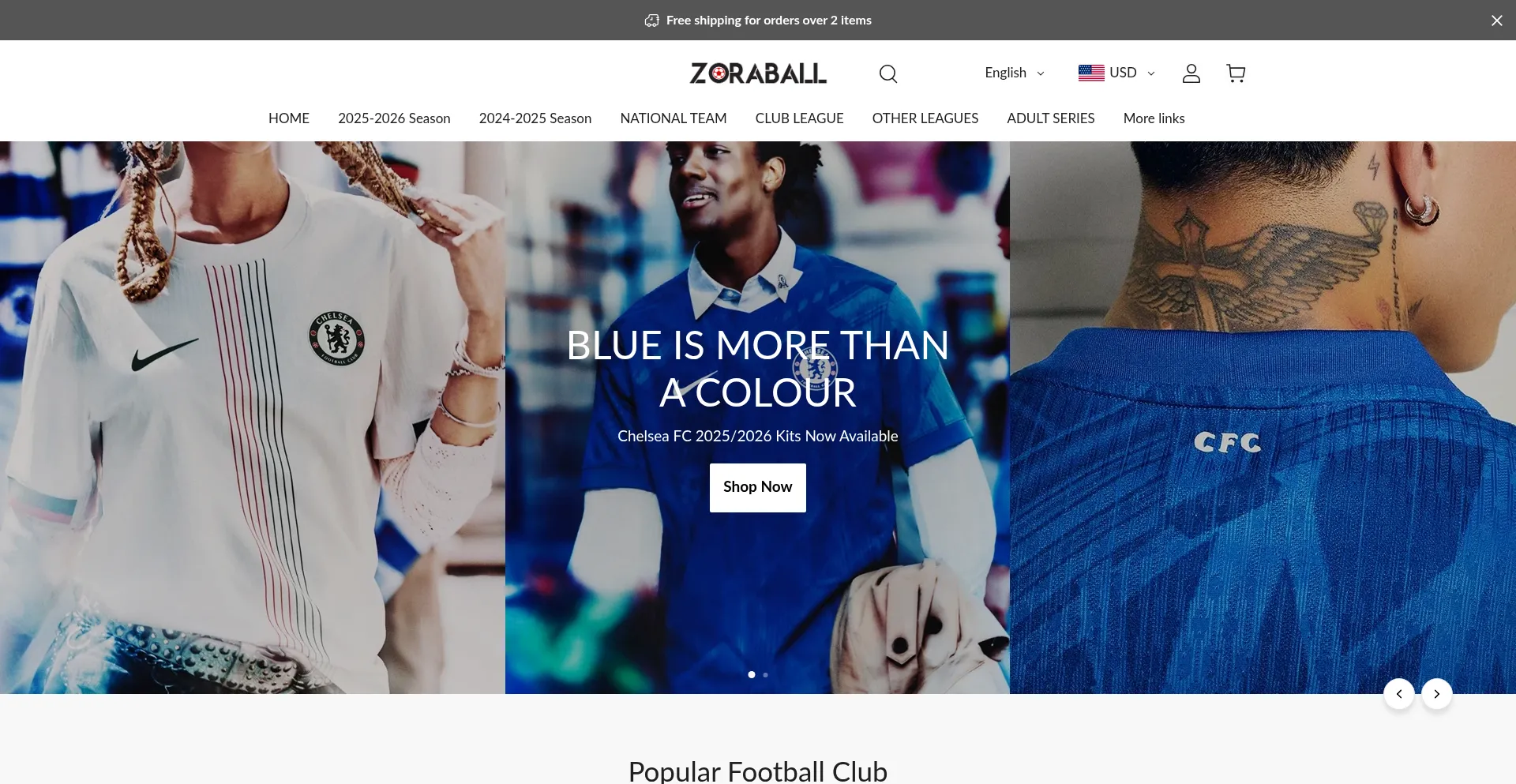Dismiss the free shipping announcement bar

(x=1496, y=21)
